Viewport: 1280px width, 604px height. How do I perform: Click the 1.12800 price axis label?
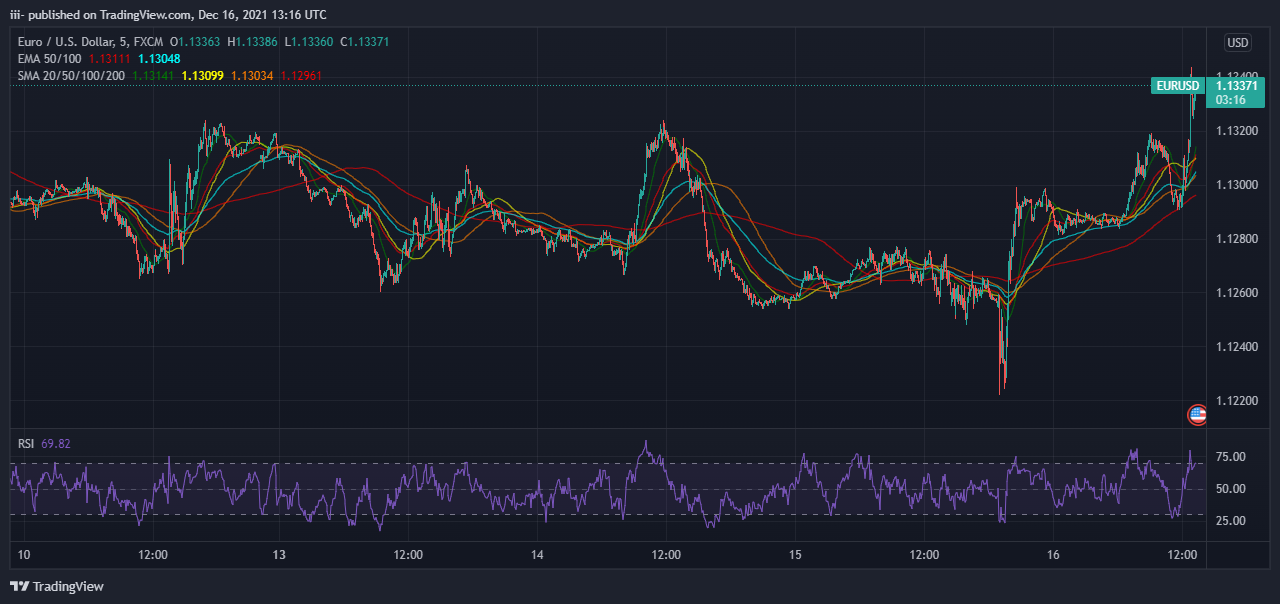click(x=1237, y=239)
